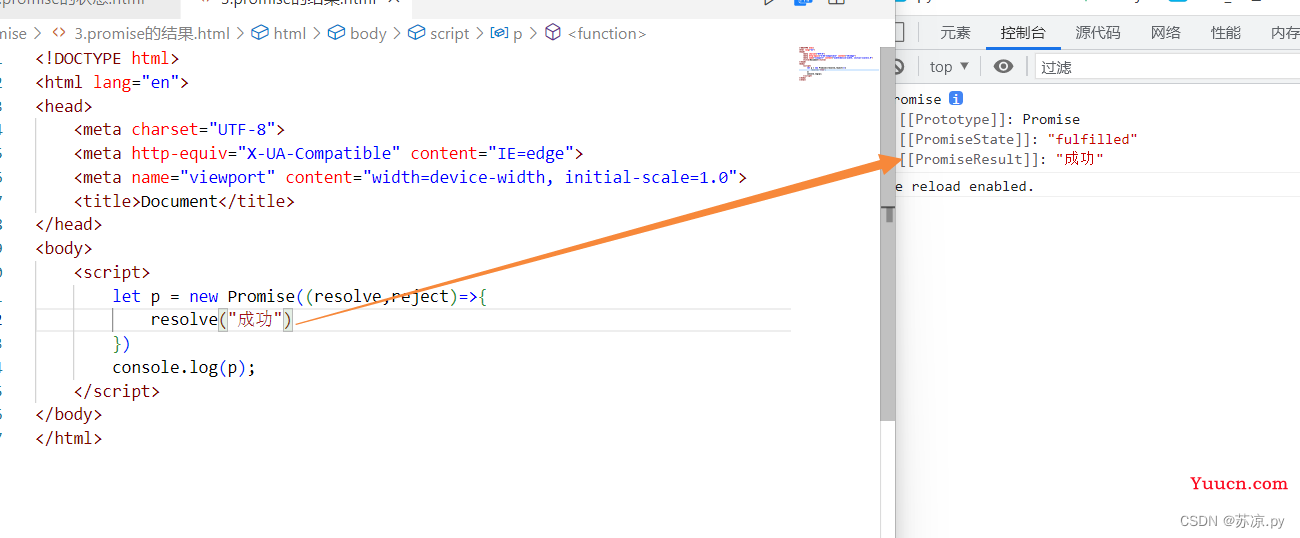1300x538 pixels.
Task: Open the 内存 tab in DevTools
Action: tap(1284, 32)
